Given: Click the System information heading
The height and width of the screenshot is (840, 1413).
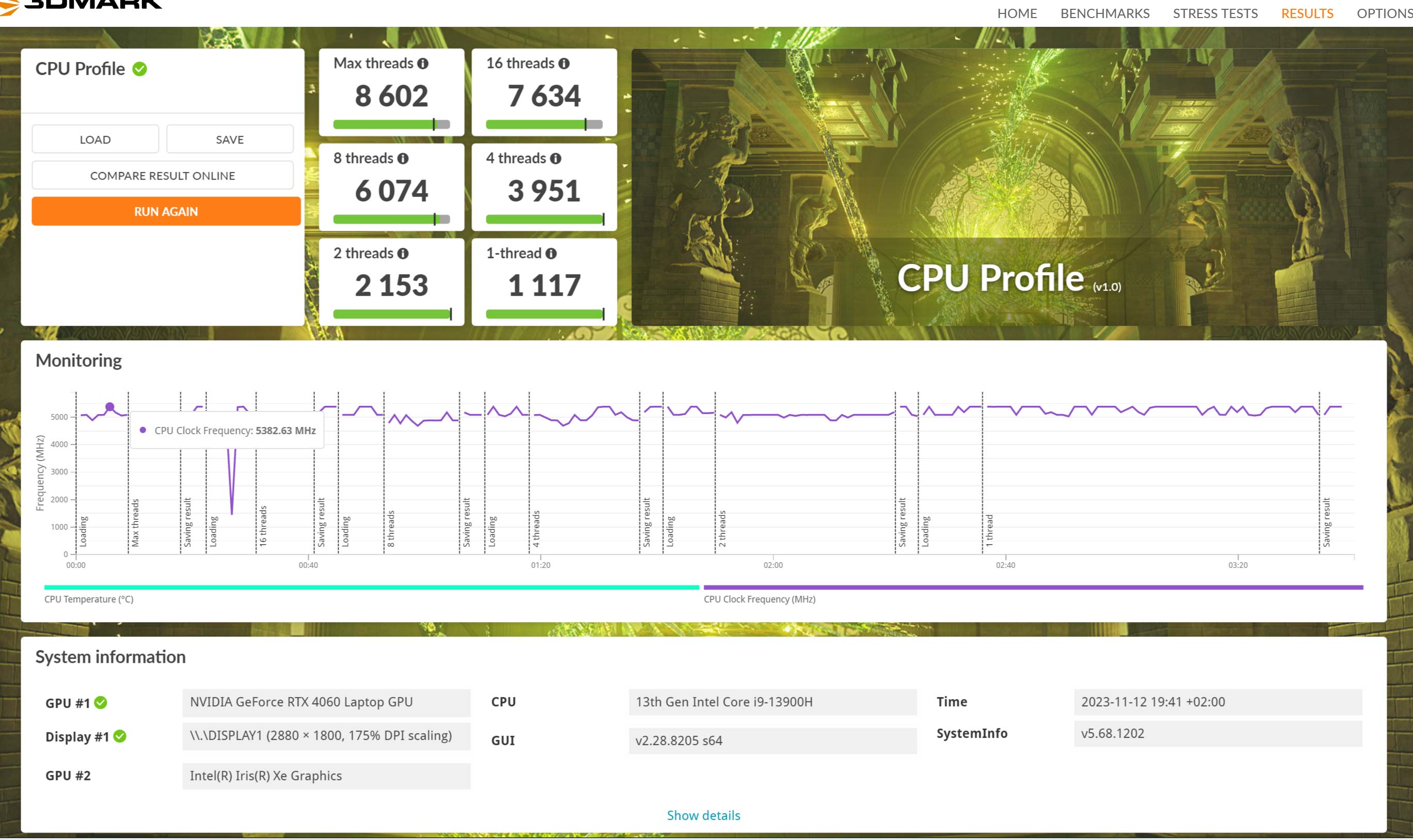Looking at the screenshot, I should click(110, 657).
